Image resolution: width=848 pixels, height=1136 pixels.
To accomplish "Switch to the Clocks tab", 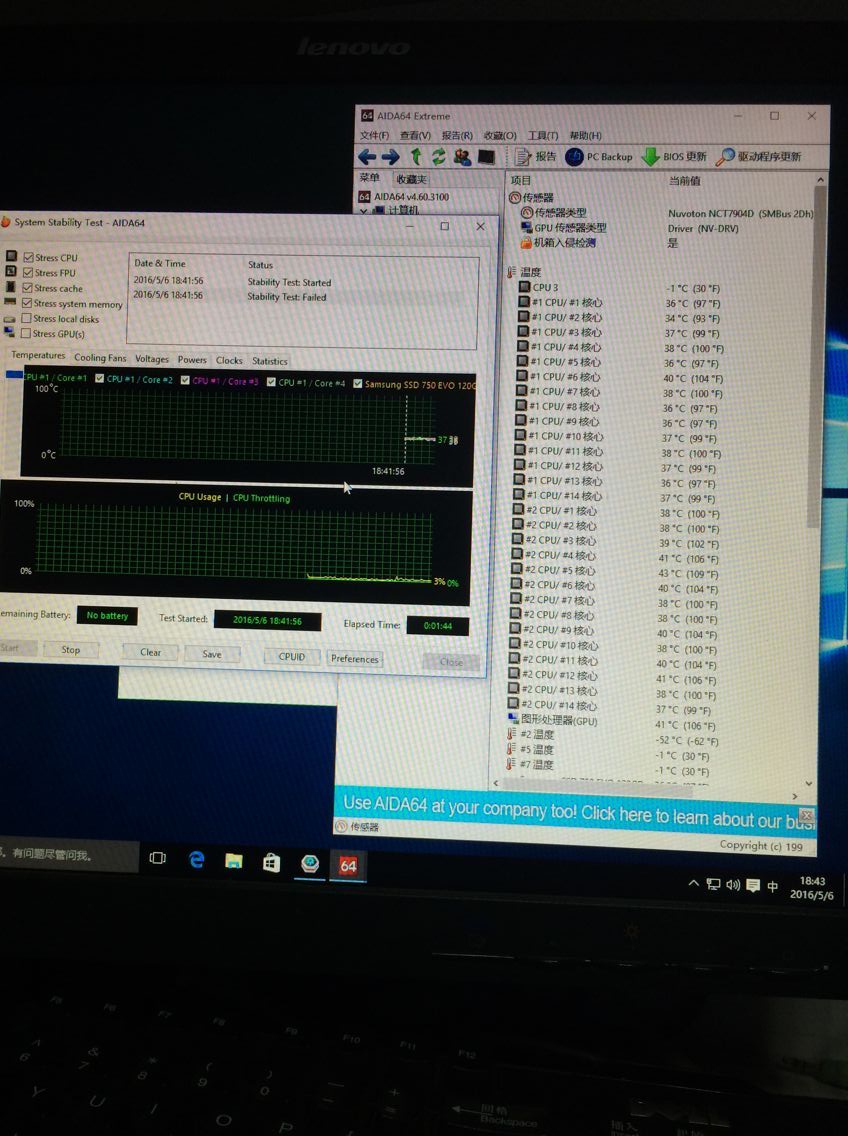I will tap(229, 360).
